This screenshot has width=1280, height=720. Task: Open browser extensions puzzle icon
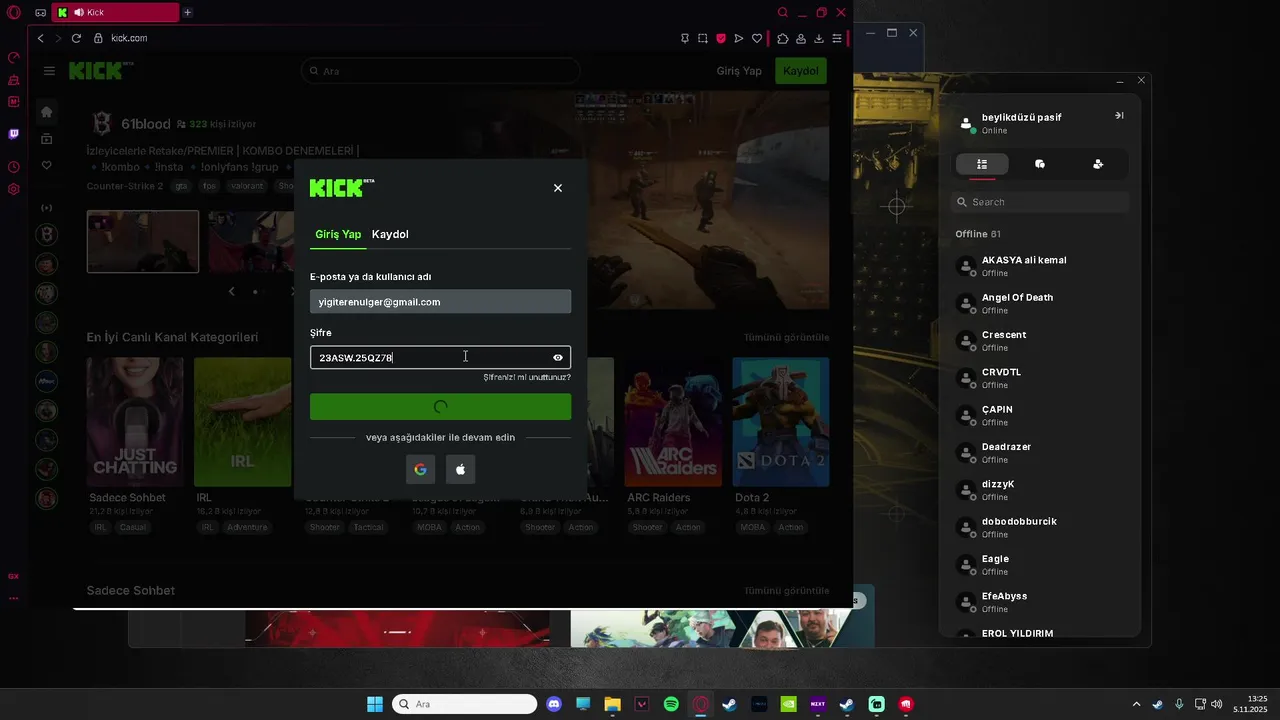point(783,38)
